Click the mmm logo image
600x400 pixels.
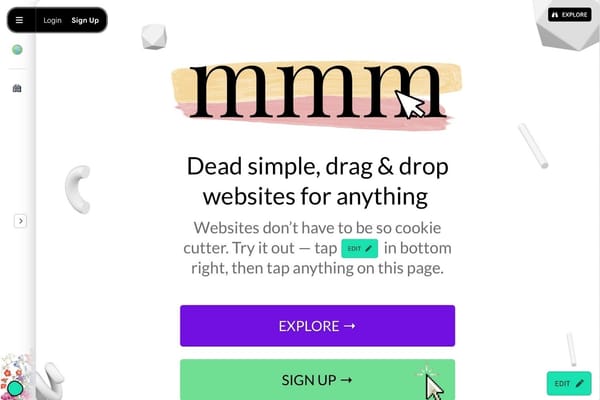pos(317,96)
